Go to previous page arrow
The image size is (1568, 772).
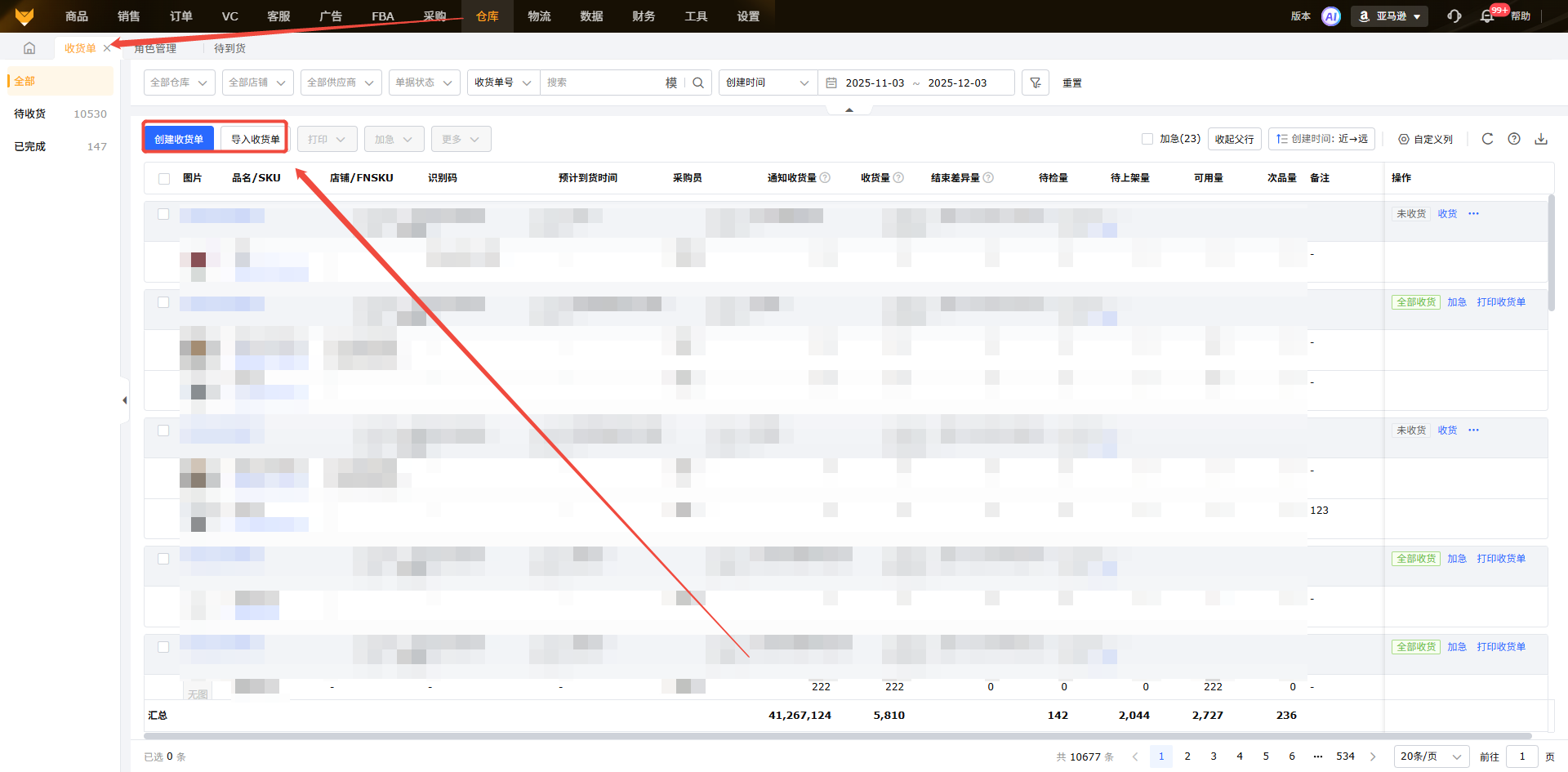coord(1135,756)
